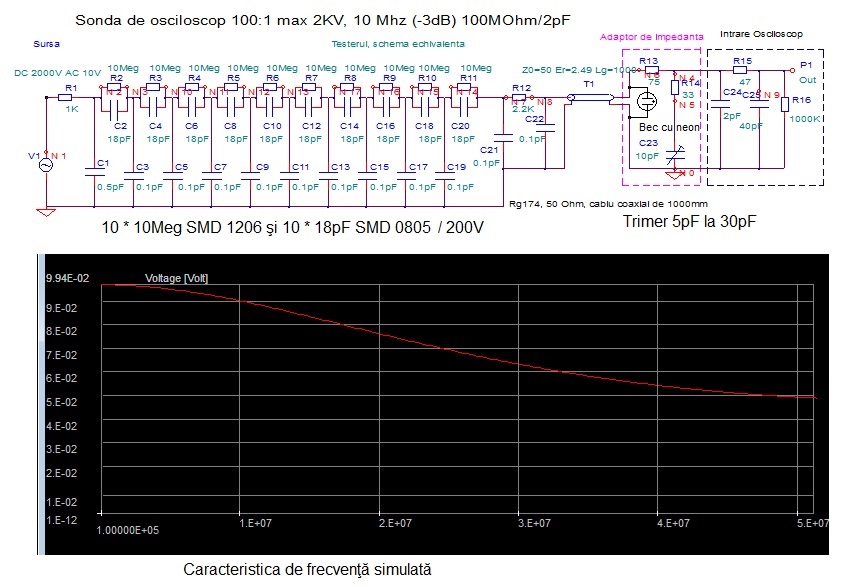This screenshot has height=587, width=864.
Task: Select the R11 10Meg resistor symbol
Action: pyautogui.click(x=465, y=87)
